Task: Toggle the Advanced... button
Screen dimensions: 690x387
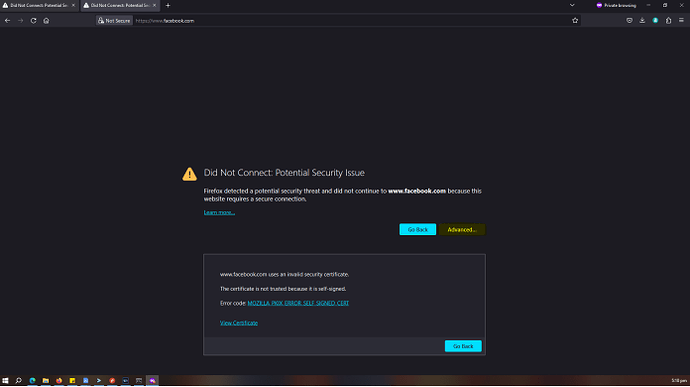Action: point(462,230)
